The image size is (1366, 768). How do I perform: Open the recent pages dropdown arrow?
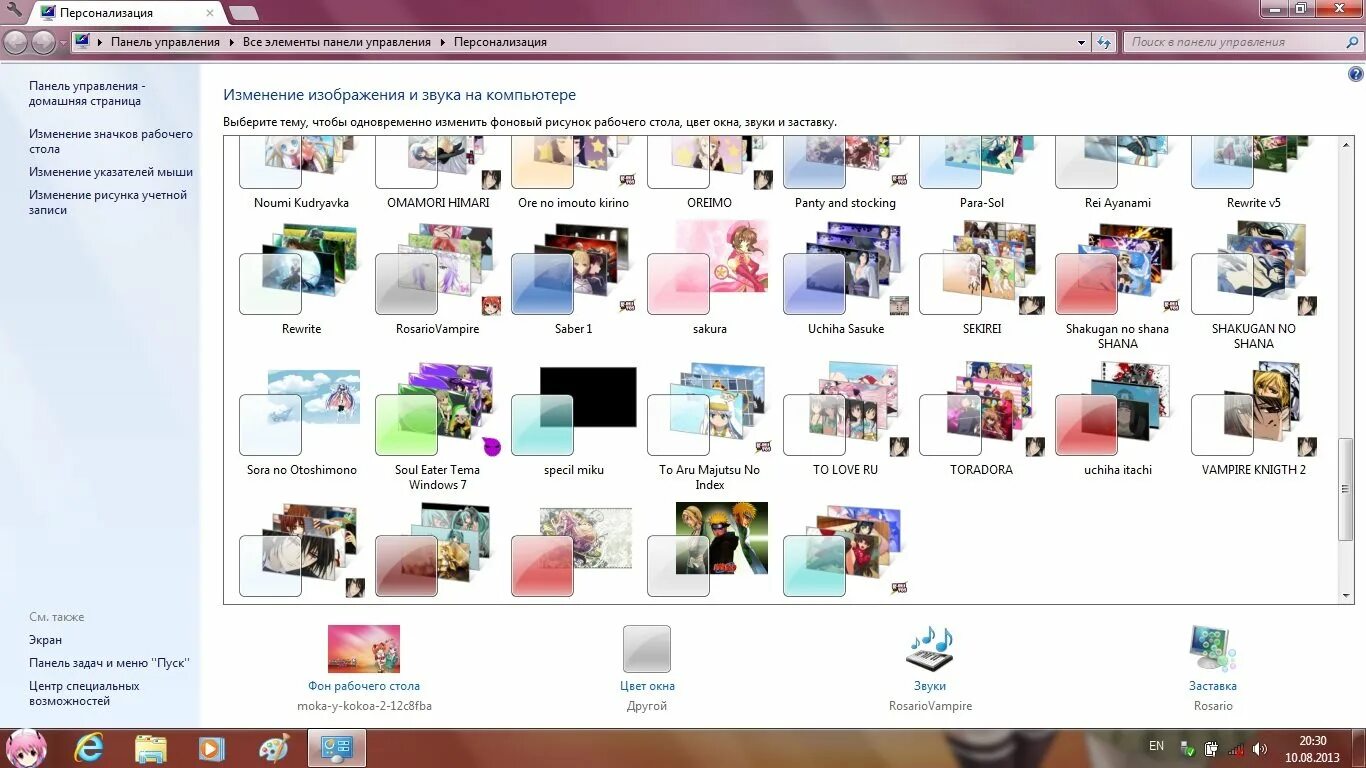point(63,43)
